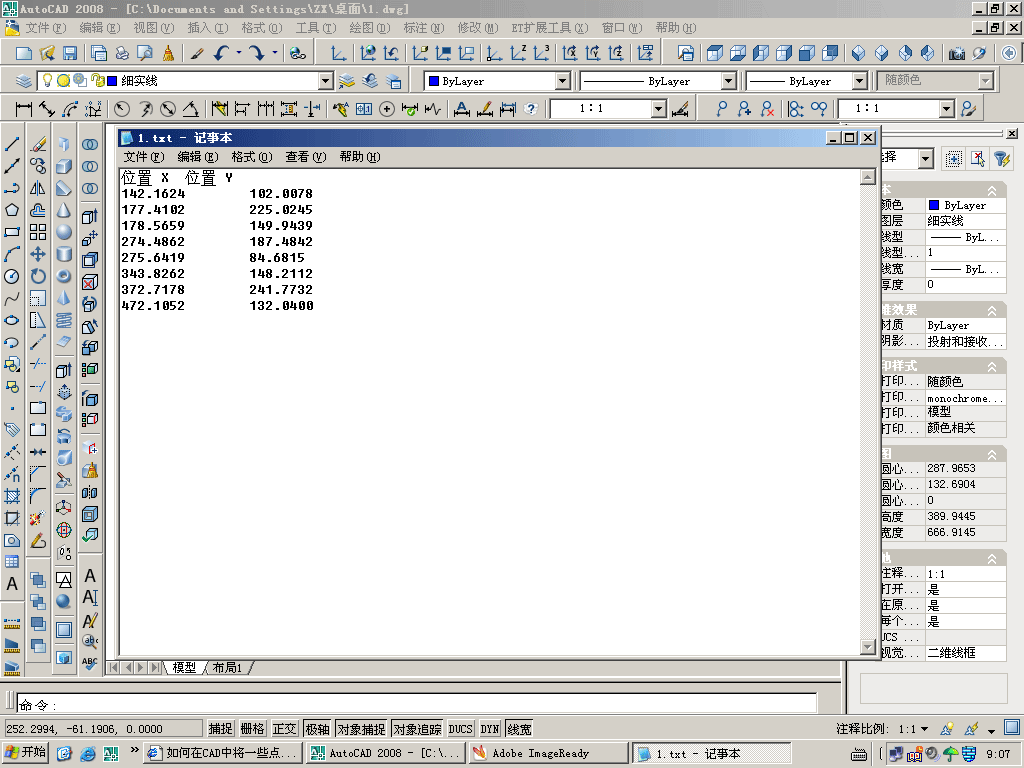
Task: Open Notepad 查看(V) menu
Action: point(306,157)
